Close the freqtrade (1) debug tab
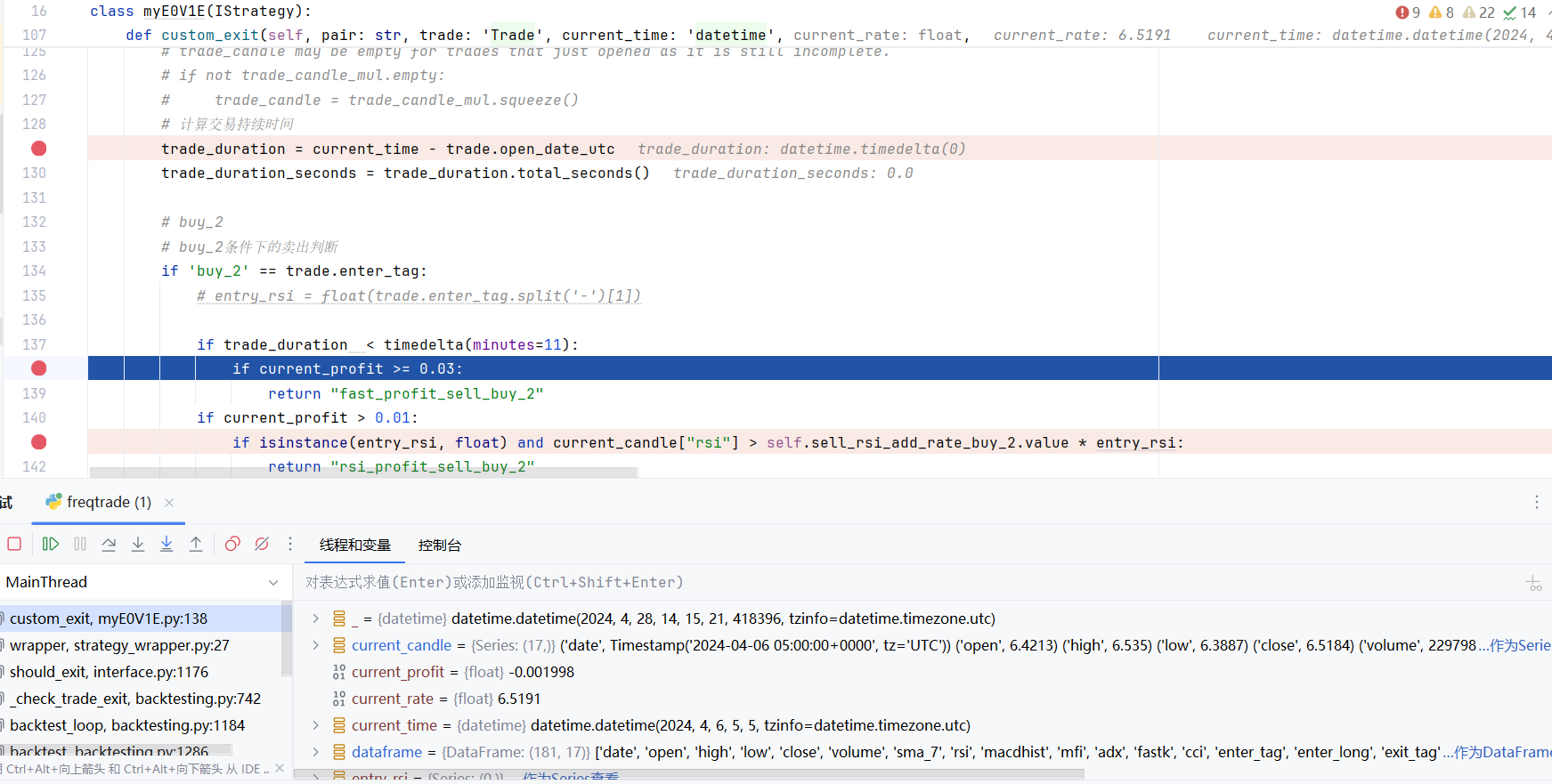 169,503
